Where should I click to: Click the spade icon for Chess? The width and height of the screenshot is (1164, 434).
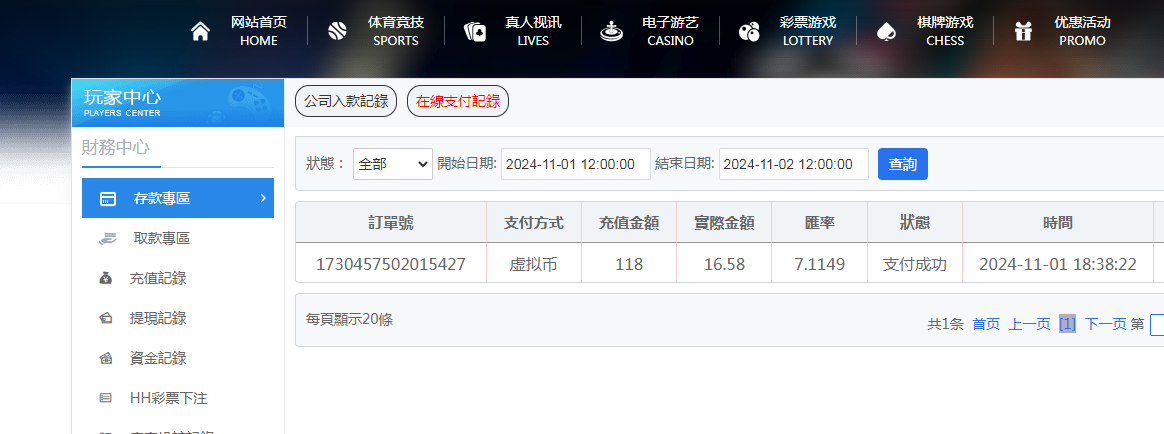click(x=885, y=32)
